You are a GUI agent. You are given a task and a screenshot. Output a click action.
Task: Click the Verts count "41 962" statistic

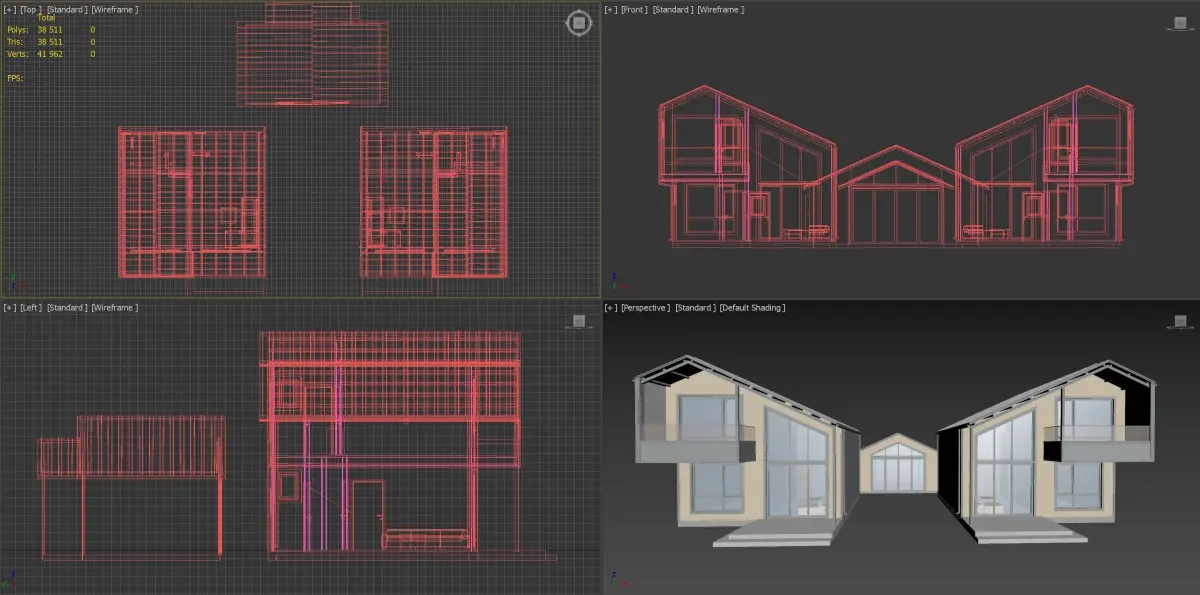50,54
